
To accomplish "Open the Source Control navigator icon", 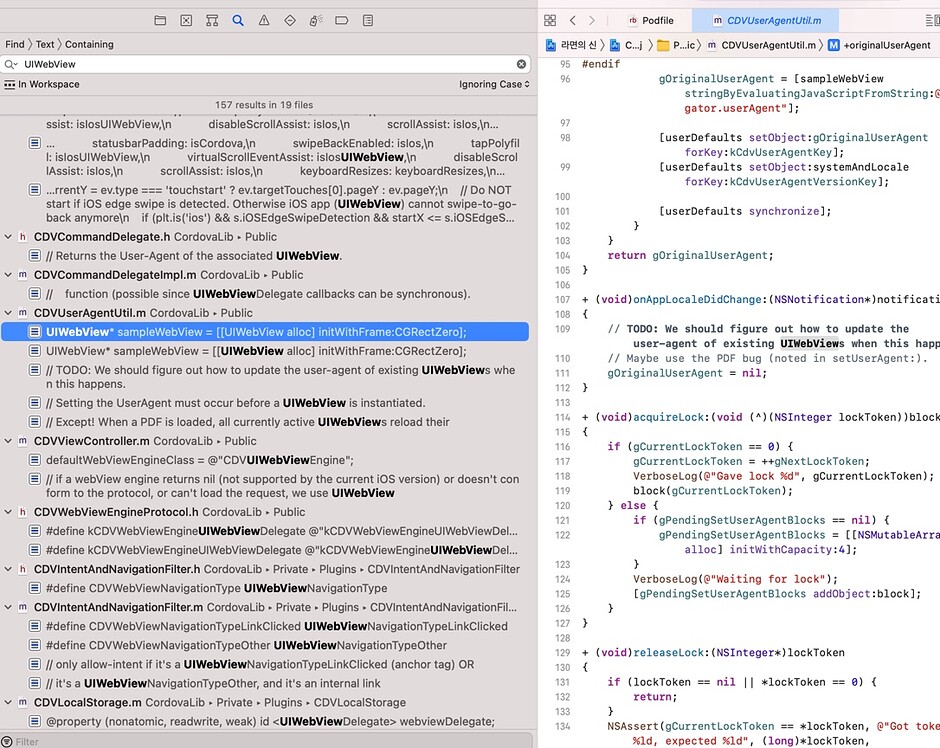I will click(x=186, y=20).
